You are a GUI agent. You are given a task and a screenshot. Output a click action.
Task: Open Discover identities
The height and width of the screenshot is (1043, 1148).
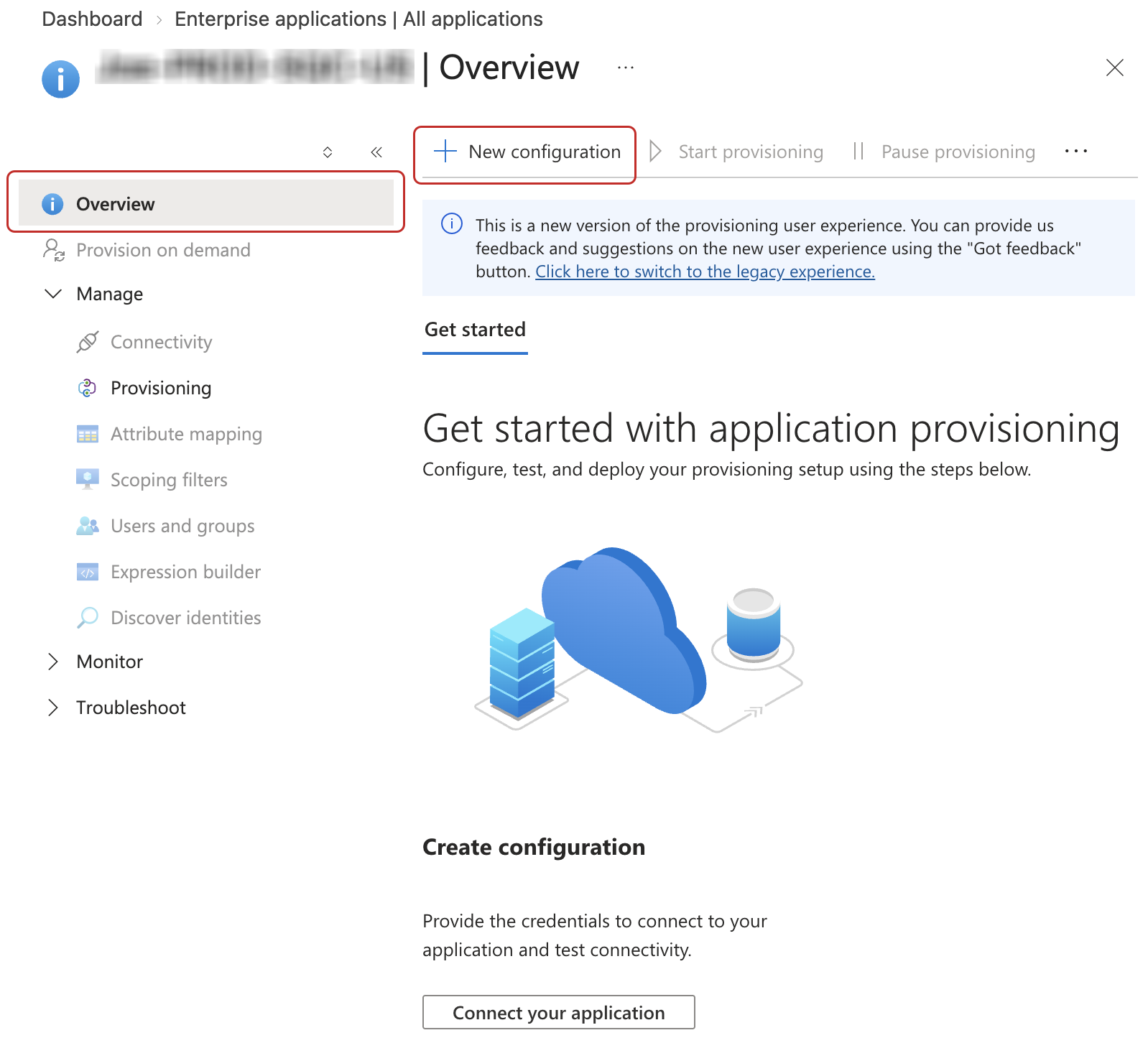click(185, 618)
